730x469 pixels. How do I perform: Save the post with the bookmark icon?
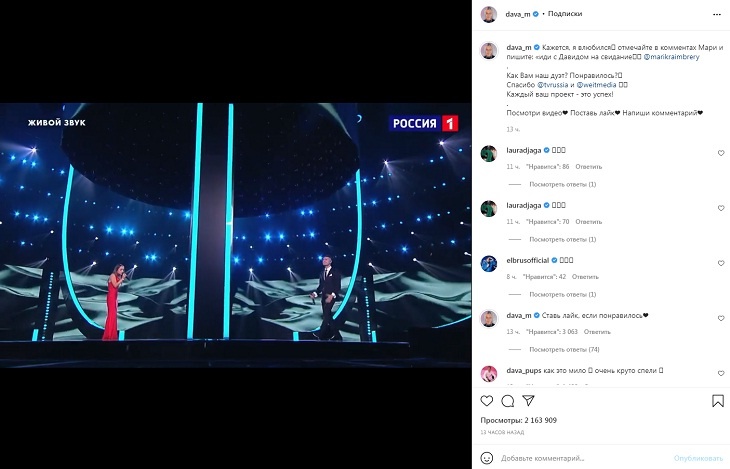pyautogui.click(x=717, y=401)
